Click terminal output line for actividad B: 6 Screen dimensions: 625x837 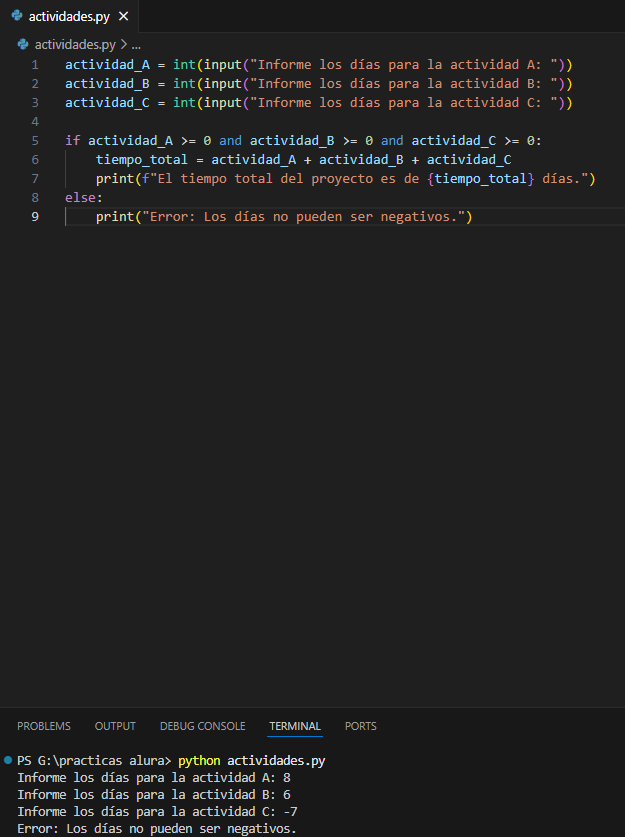(154, 795)
